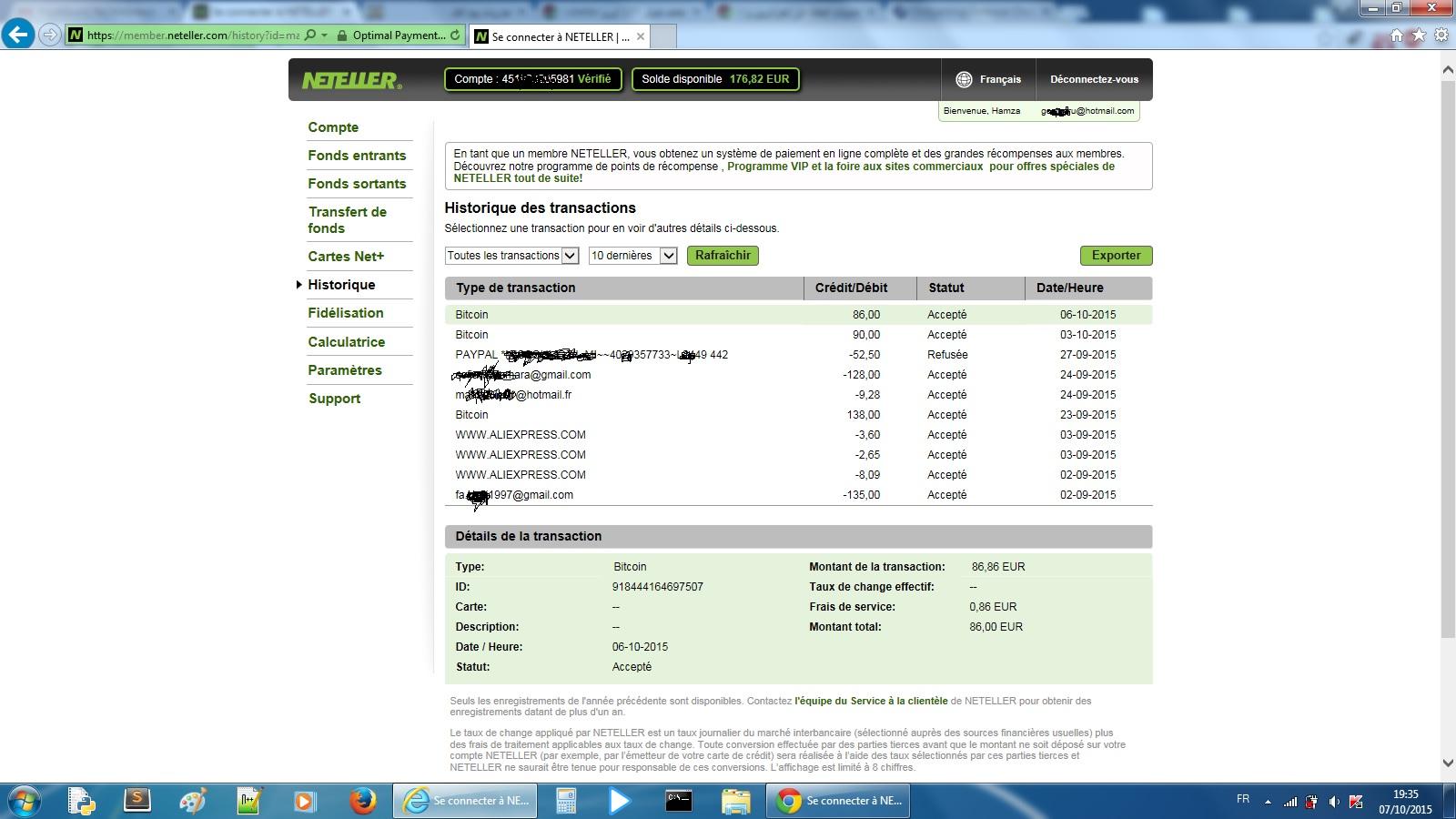Click Français language selector
The image size is (1456, 819).
1000,79
